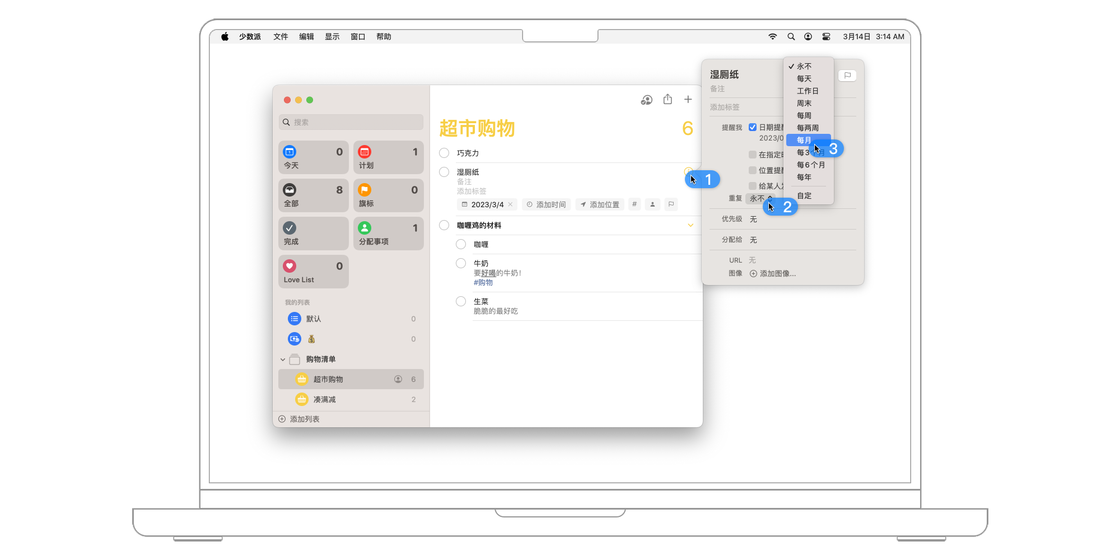Open the 编辑 menu
Viewport: 1120px width, 560px height.
tap(306, 36)
